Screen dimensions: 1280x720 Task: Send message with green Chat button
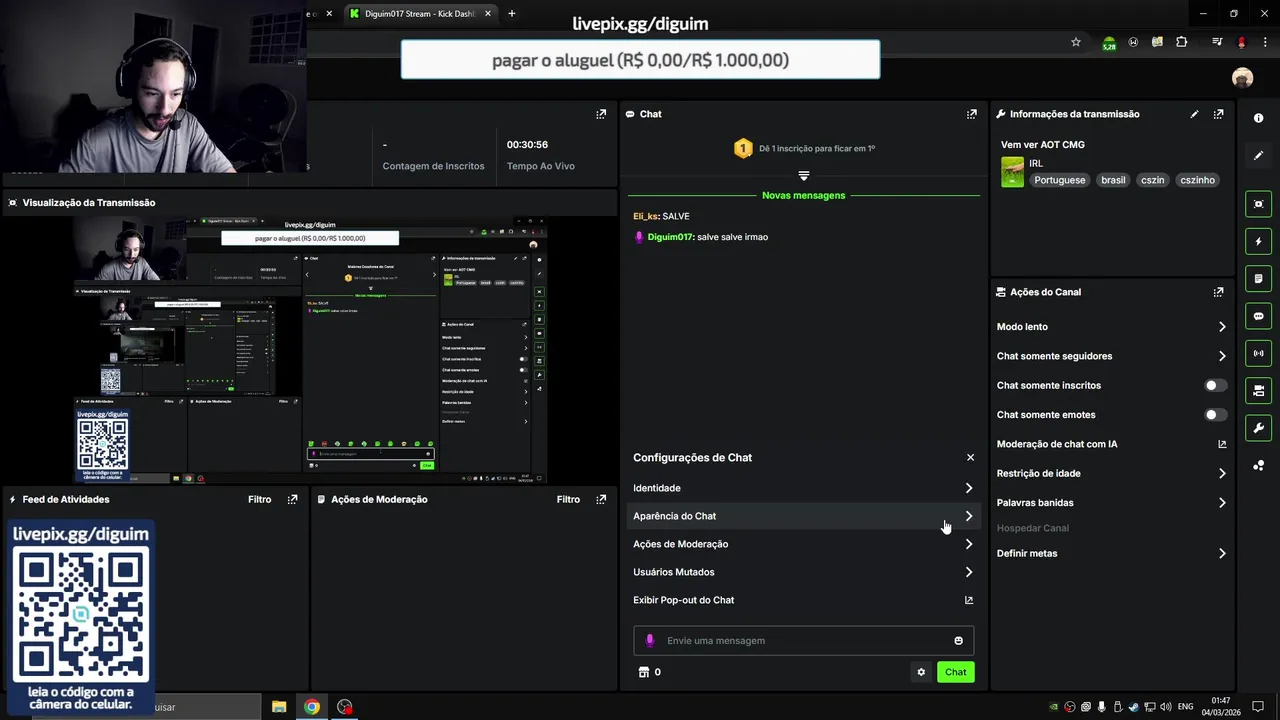(x=955, y=672)
